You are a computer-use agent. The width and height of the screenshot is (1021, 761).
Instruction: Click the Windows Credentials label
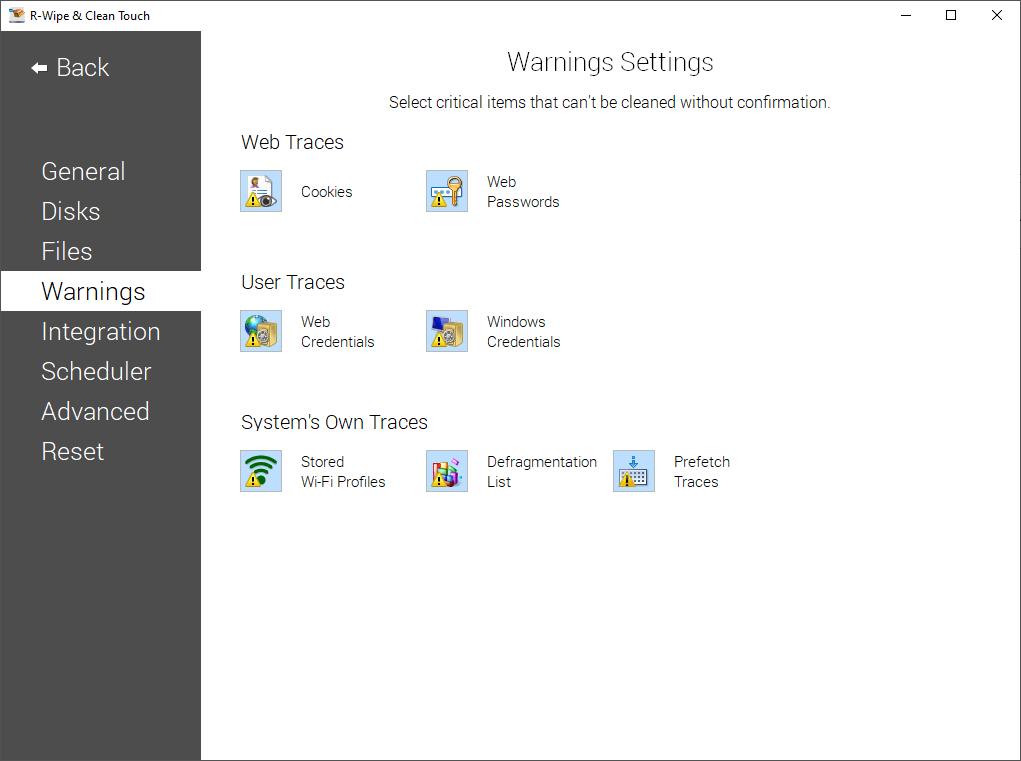pos(524,332)
